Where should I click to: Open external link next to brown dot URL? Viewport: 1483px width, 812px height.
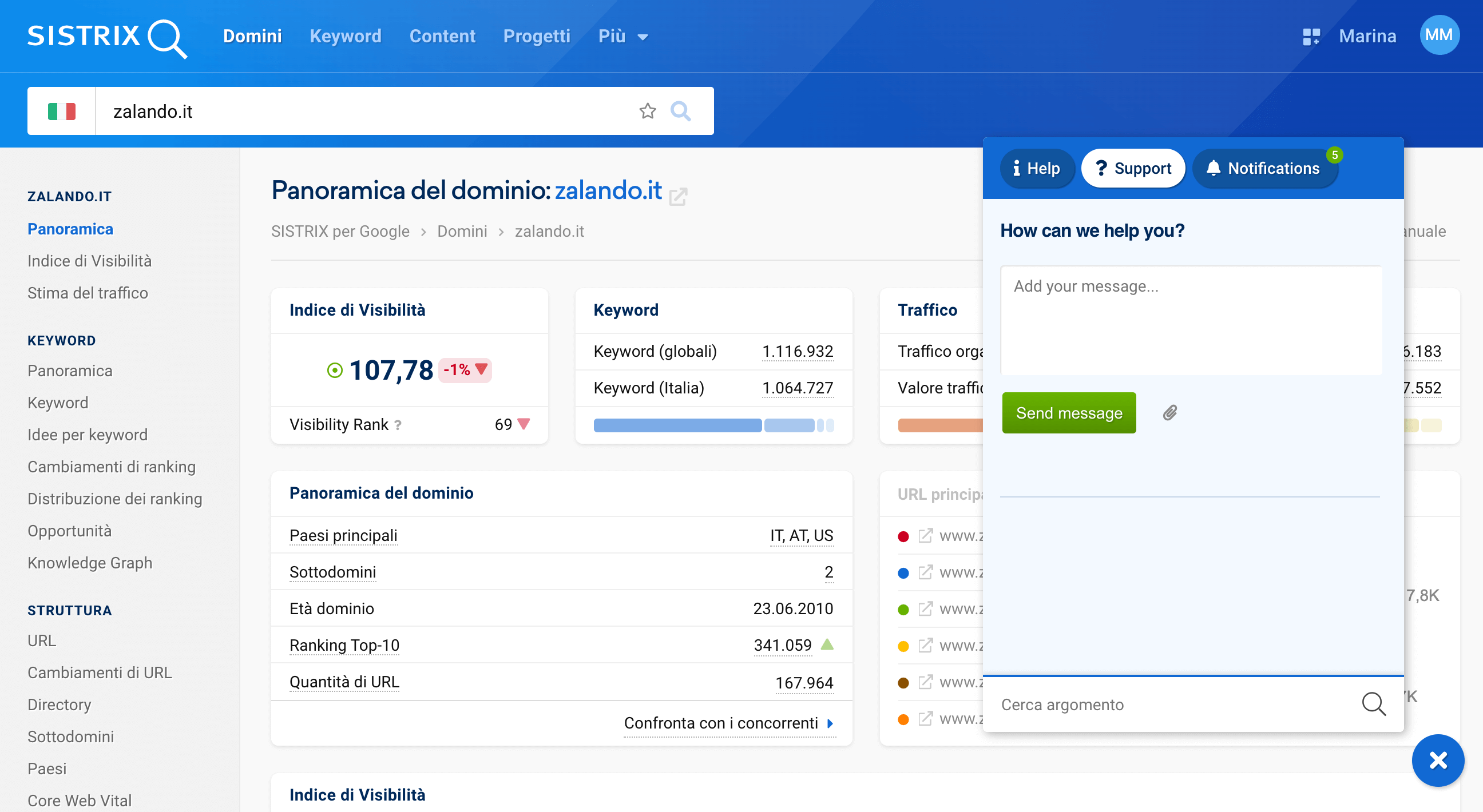tap(925, 682)
